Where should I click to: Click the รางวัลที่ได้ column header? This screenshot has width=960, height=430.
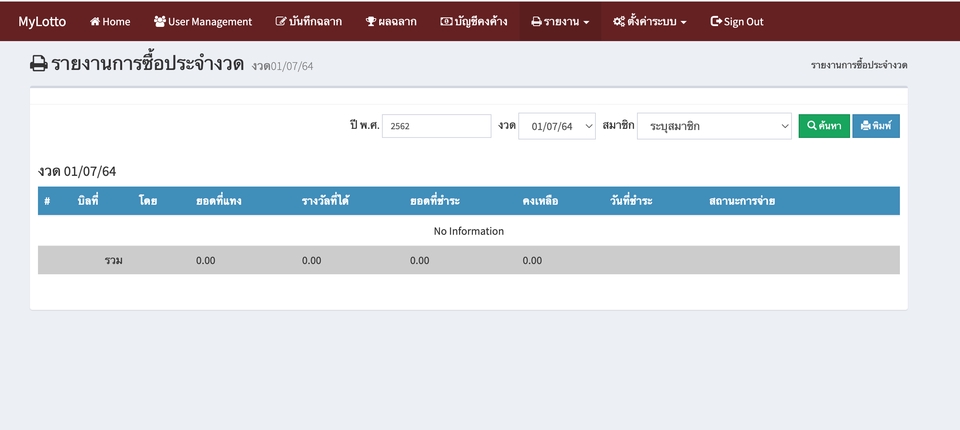coord(325,201)
